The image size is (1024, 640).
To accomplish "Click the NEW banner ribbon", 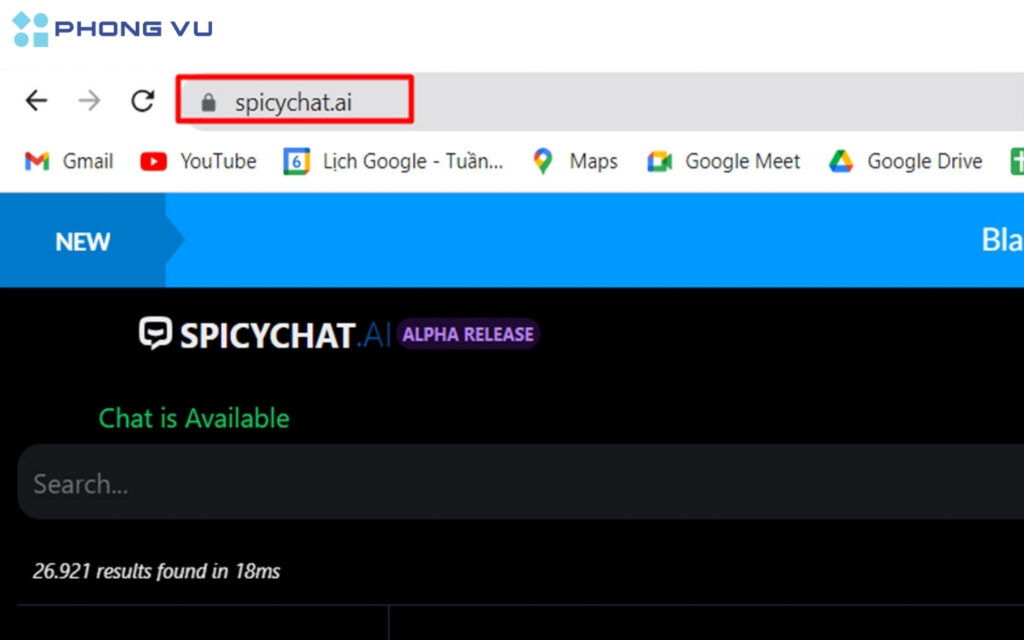I will click(82, 241).
